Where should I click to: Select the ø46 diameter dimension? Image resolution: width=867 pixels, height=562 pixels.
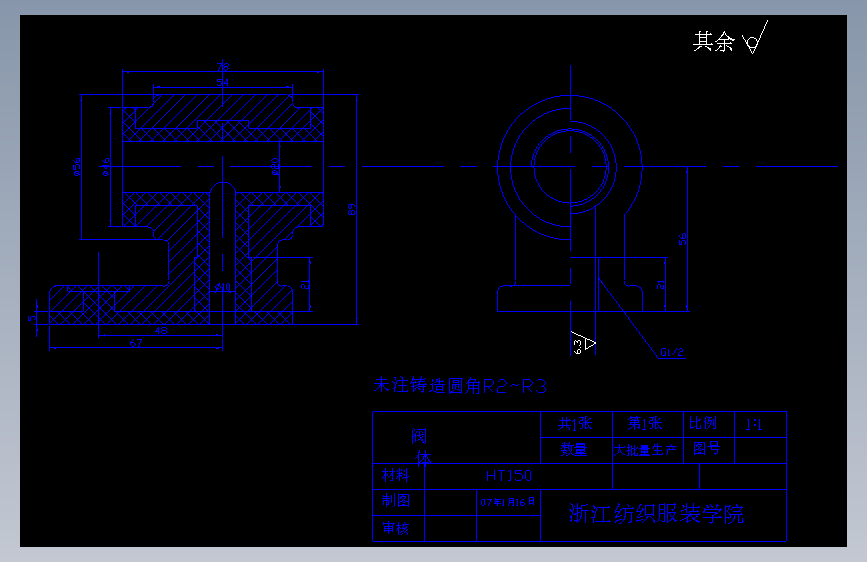point(106,167)
